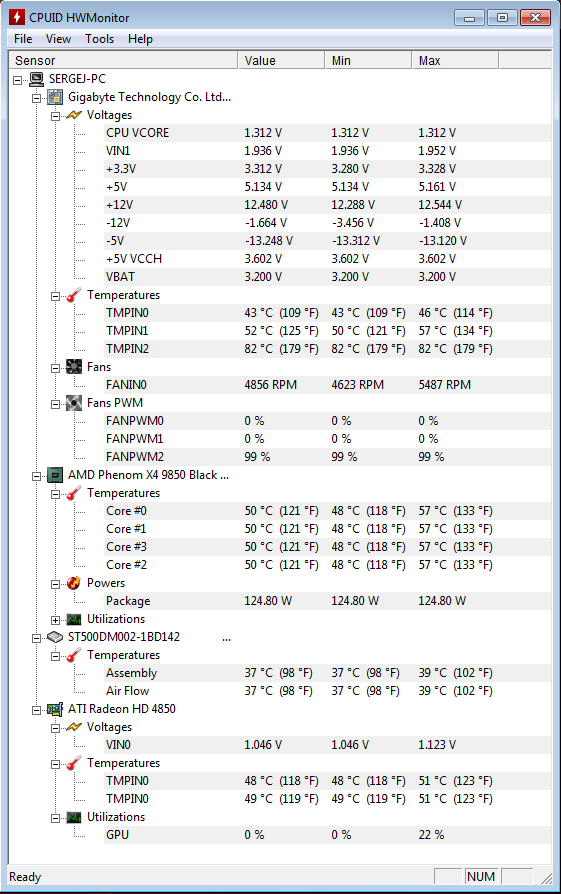Click the 124.80 W package value
The image size is (561, 894).
[268, 601]
